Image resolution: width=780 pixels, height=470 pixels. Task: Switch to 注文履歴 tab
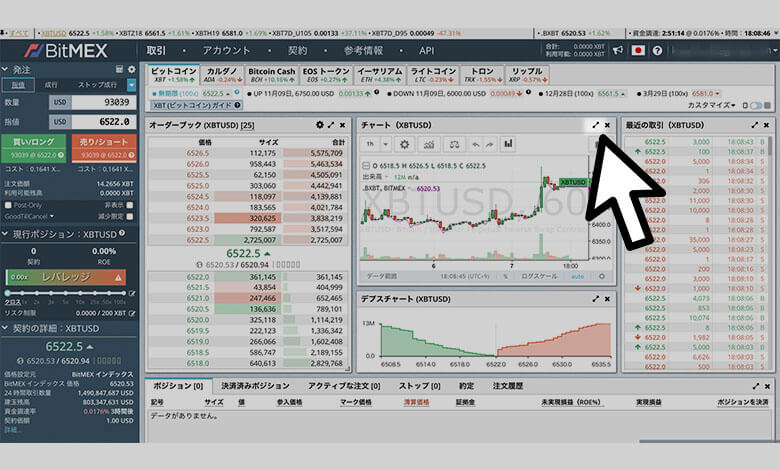click(507, 386)
